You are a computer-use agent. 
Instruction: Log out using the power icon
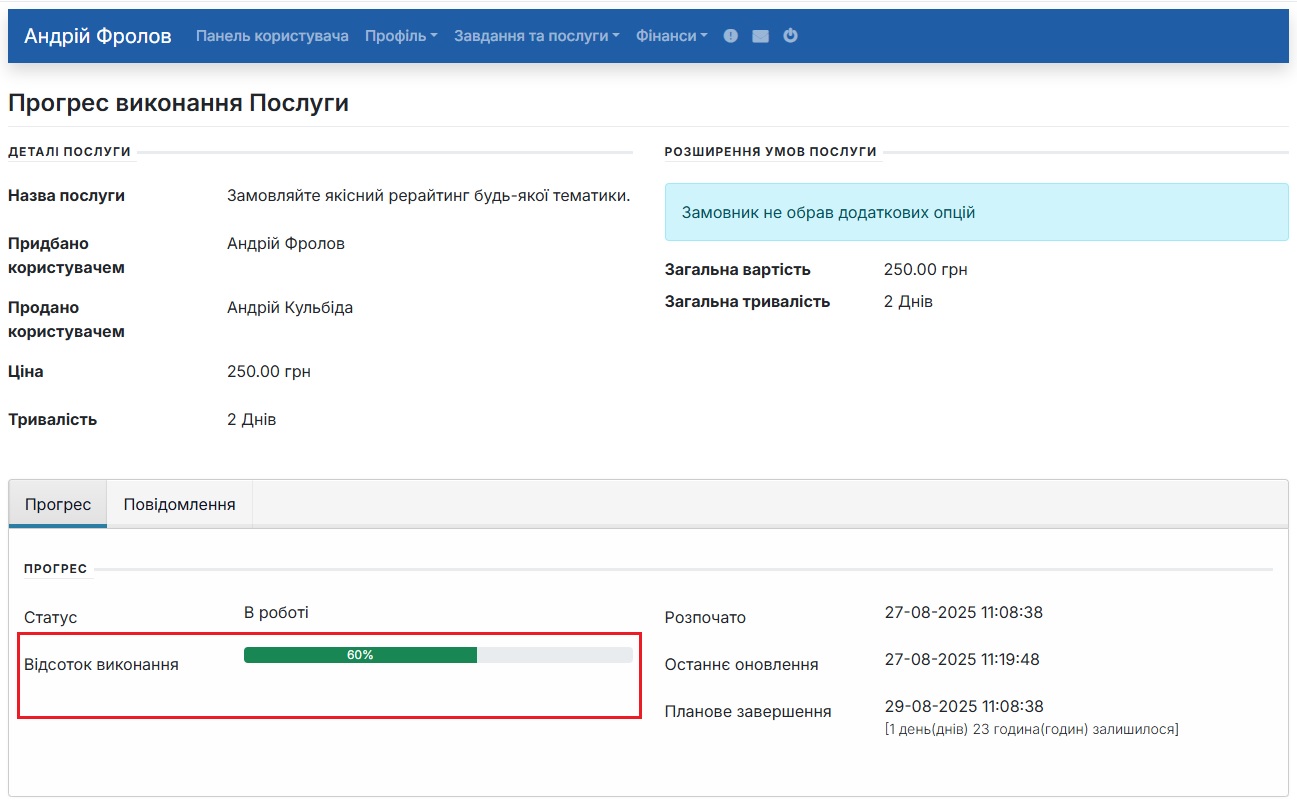click(790, 36)
